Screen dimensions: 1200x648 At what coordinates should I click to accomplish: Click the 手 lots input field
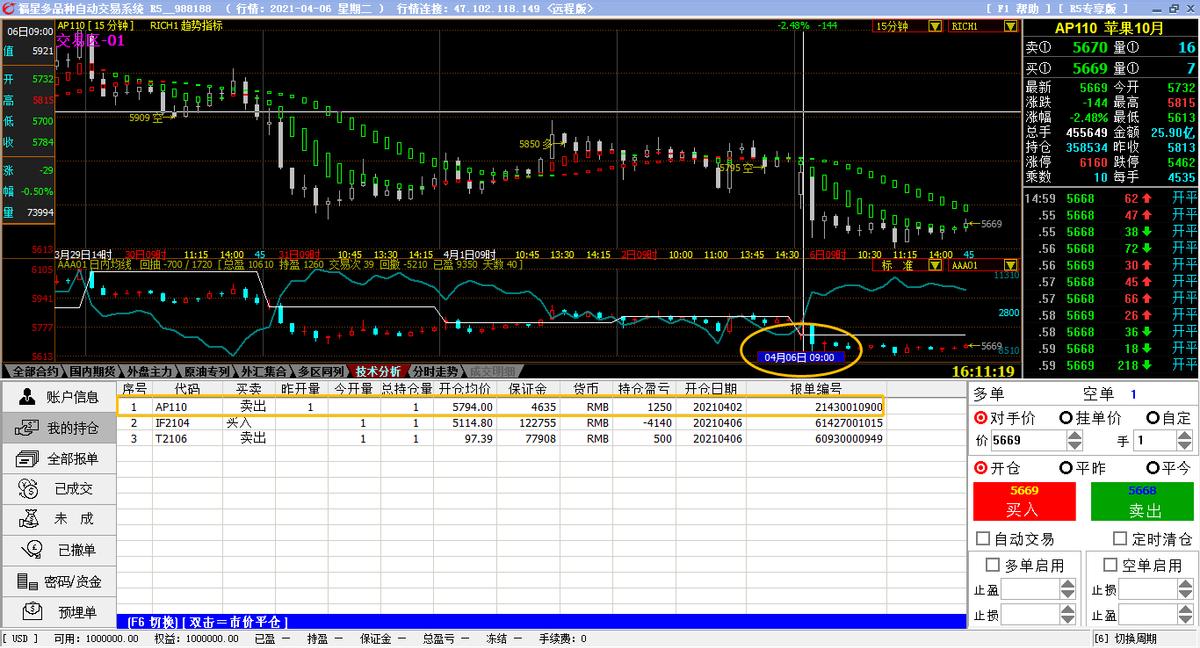pyautogui.click(x=1156, y=440)
